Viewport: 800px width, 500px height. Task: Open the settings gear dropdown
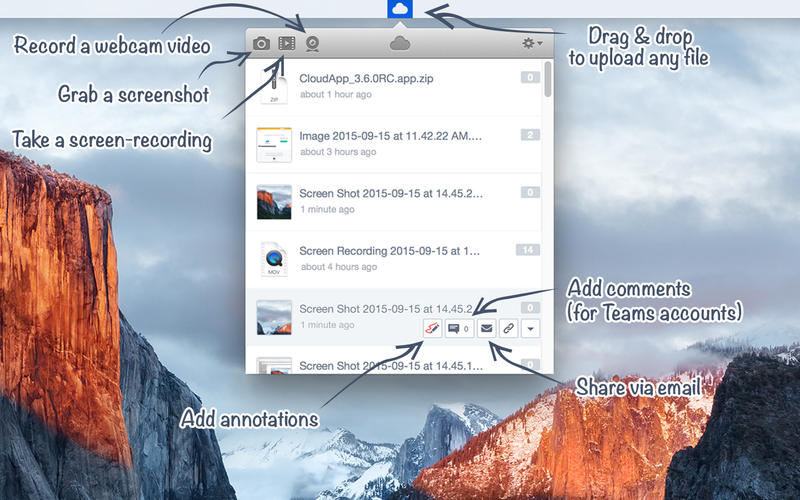(x=532, y=43)
